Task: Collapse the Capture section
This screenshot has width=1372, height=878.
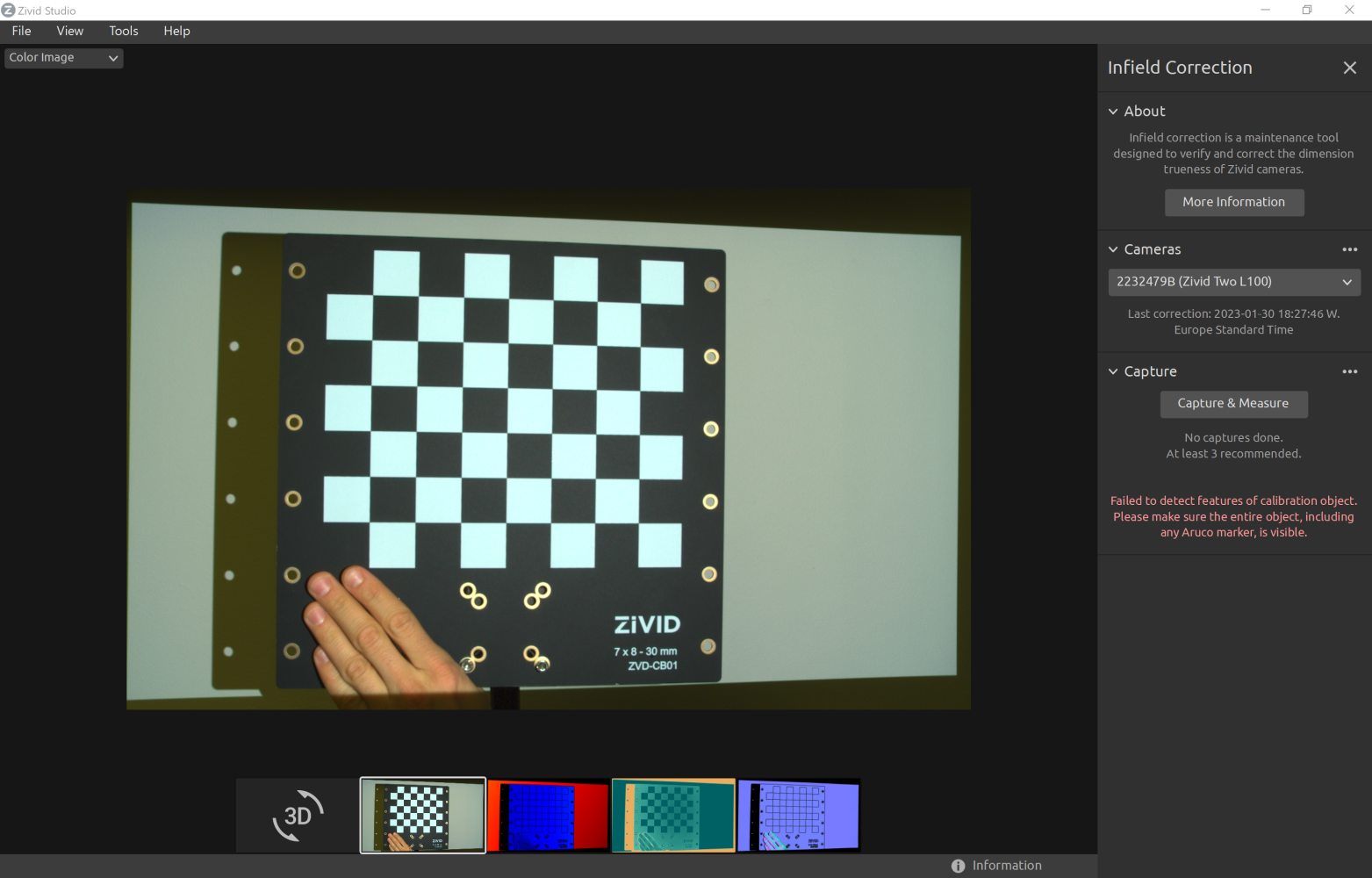Action: 1113,371
